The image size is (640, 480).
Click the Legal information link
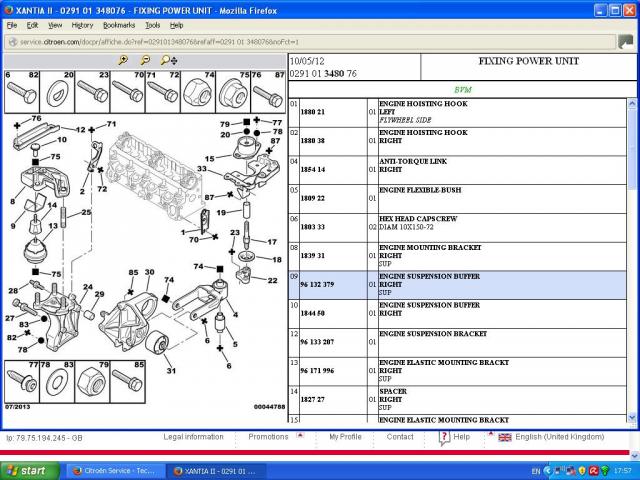(193, 437)
